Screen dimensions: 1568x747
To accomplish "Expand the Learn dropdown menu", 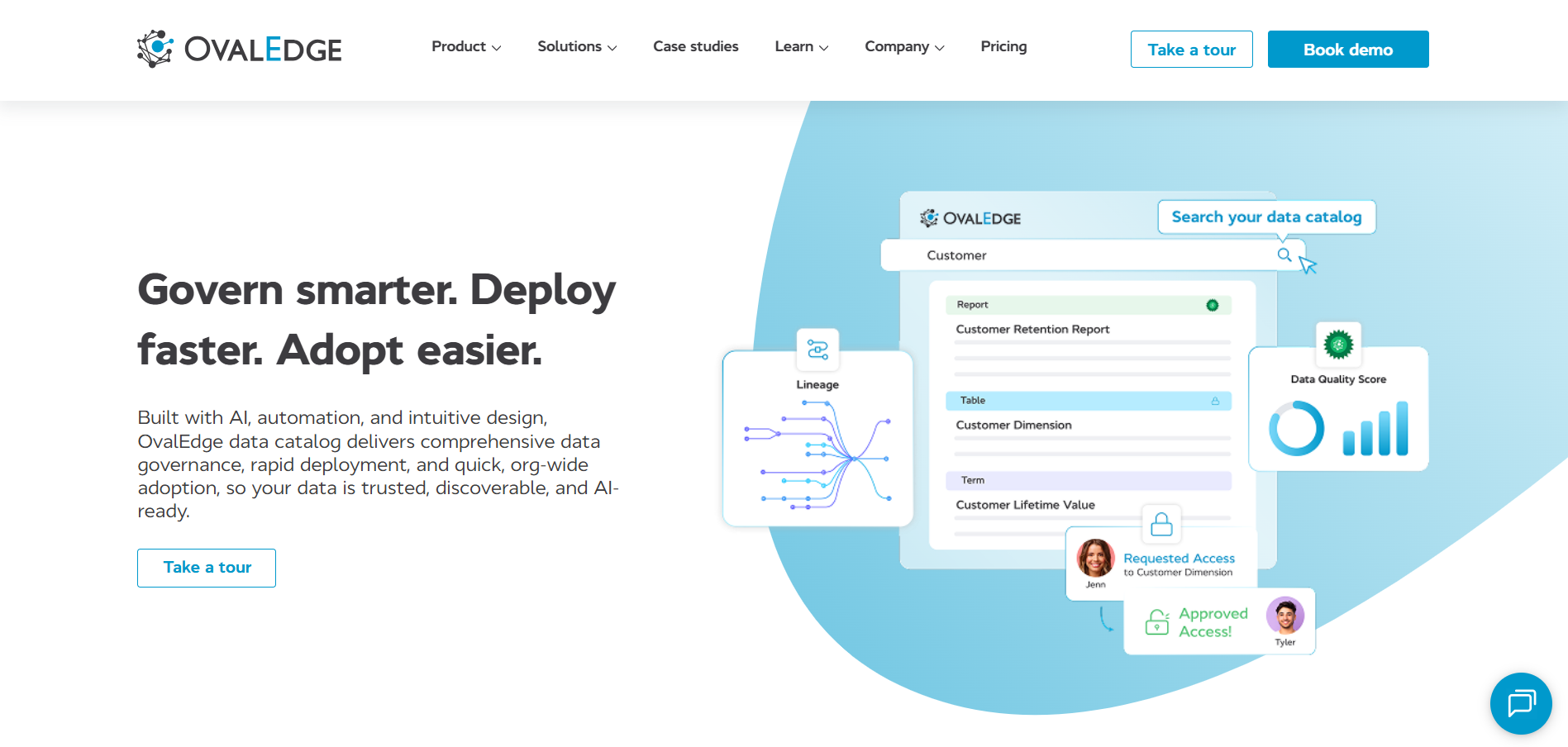I will (x=801, y=47).
